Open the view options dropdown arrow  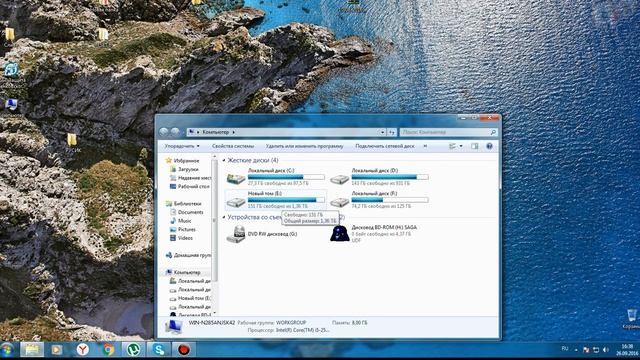click(x=461, y=146)
